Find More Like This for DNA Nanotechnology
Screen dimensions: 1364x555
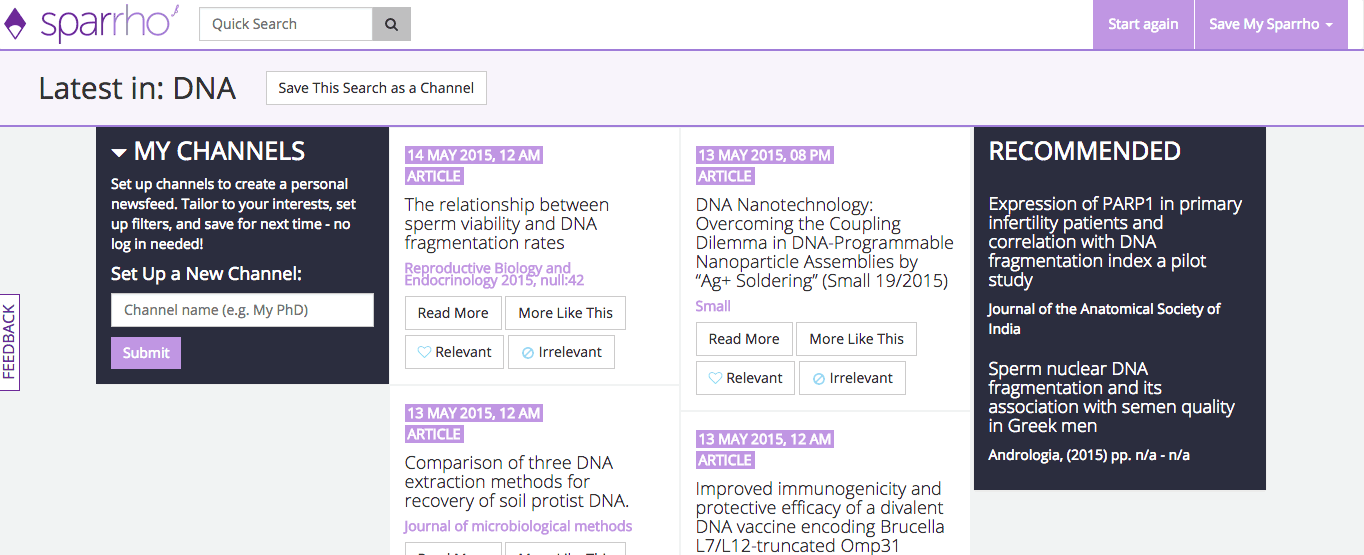[856, 339]
